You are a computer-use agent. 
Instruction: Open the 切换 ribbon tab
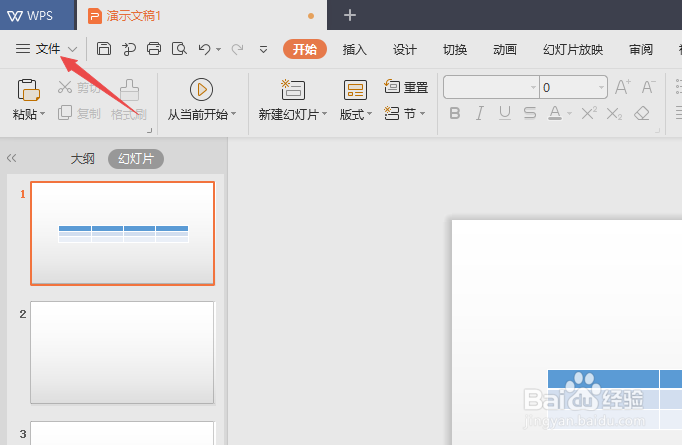pyautogui.click(x=455, y=50)
